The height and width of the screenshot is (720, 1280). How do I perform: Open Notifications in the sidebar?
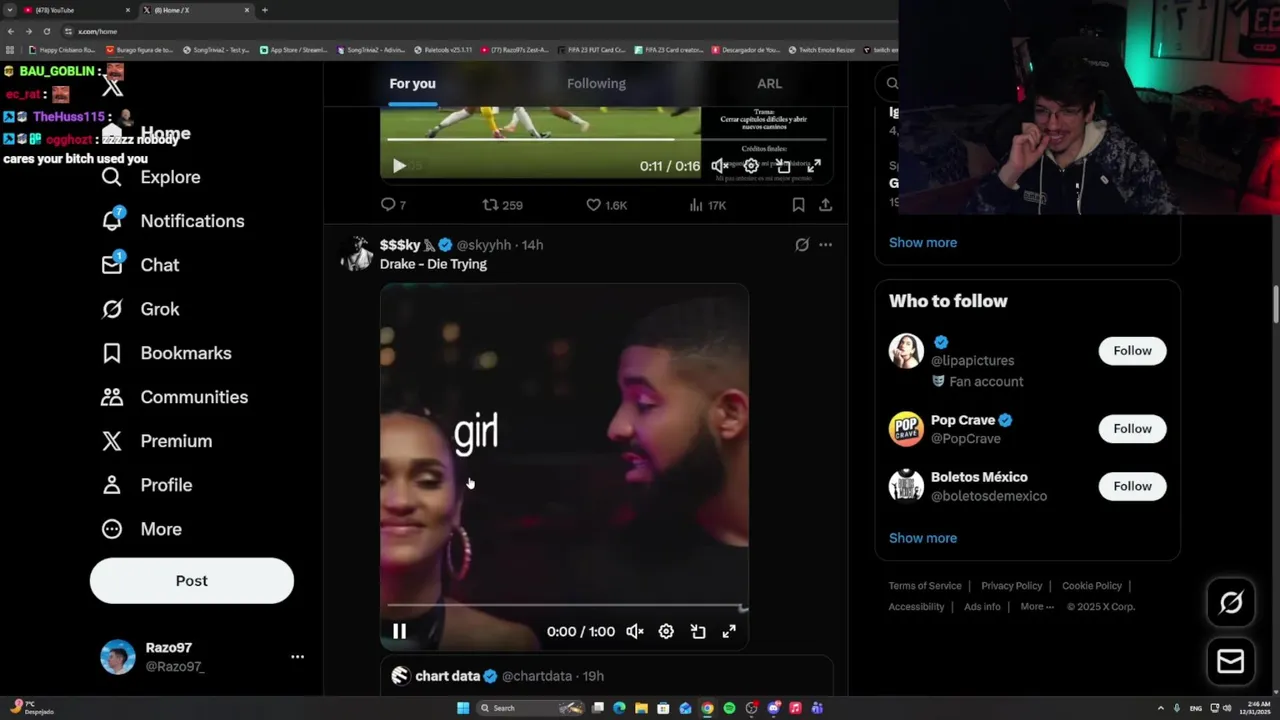(172, 221)
